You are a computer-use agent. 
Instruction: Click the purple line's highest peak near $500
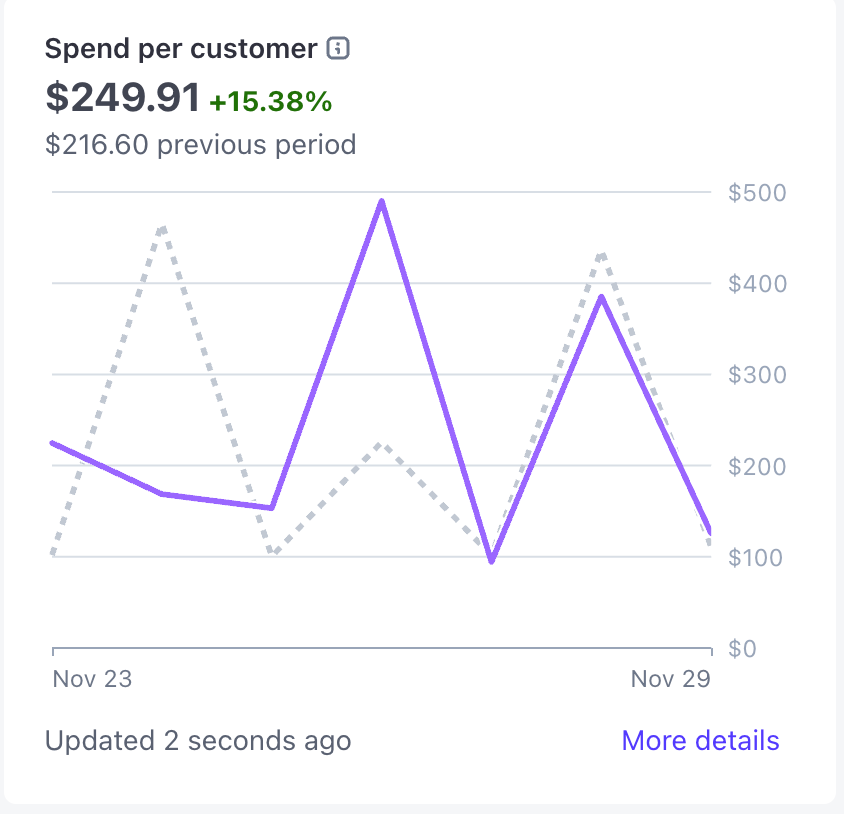click(x=381, y=201)
